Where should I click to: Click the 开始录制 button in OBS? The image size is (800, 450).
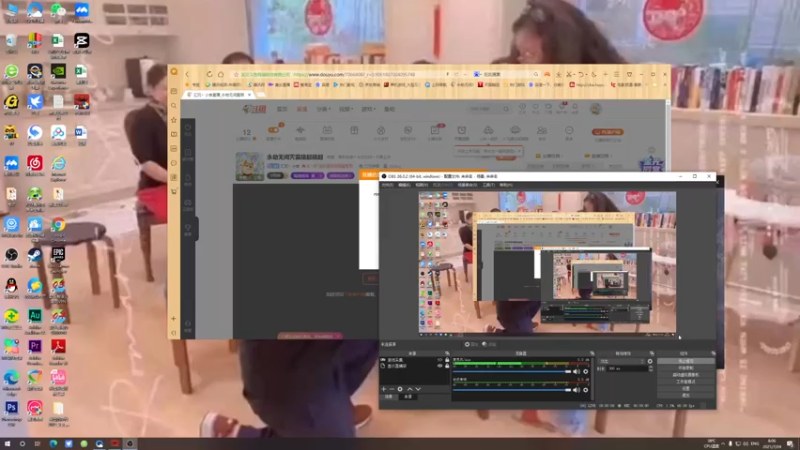686,368
